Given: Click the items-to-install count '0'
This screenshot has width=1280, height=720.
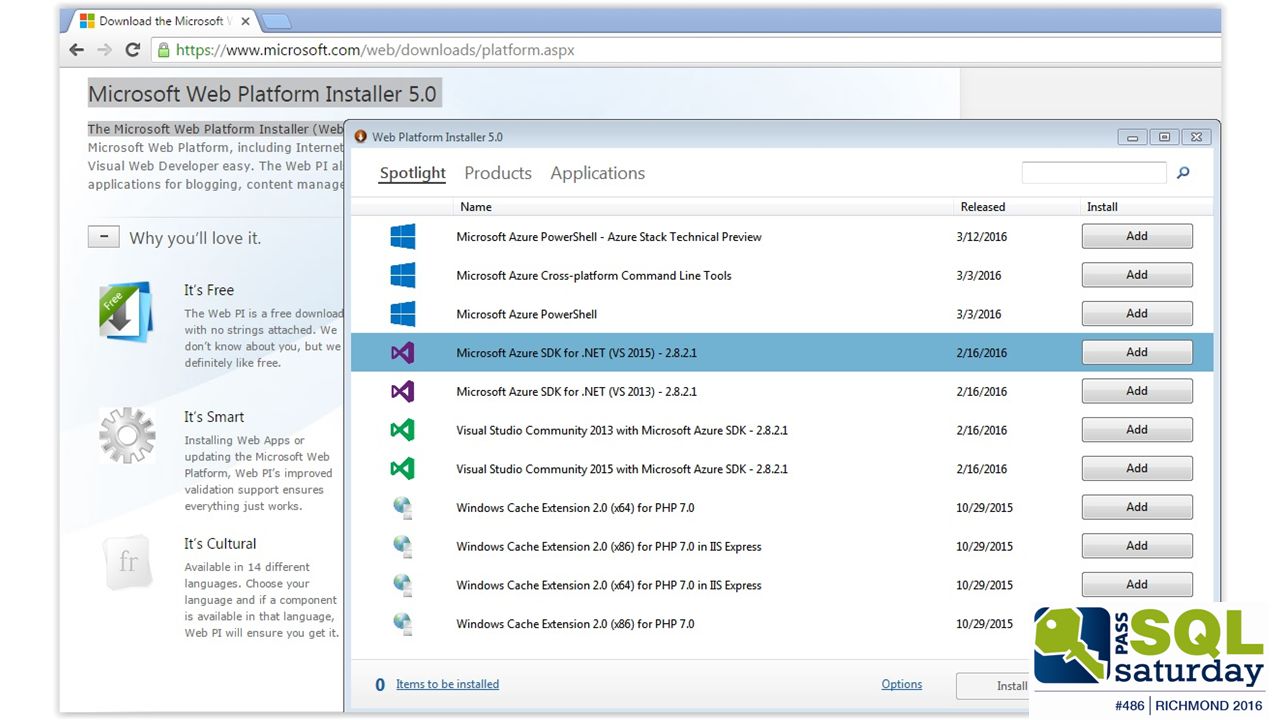Looking at the screenshot, I should [x=380, y=685].
